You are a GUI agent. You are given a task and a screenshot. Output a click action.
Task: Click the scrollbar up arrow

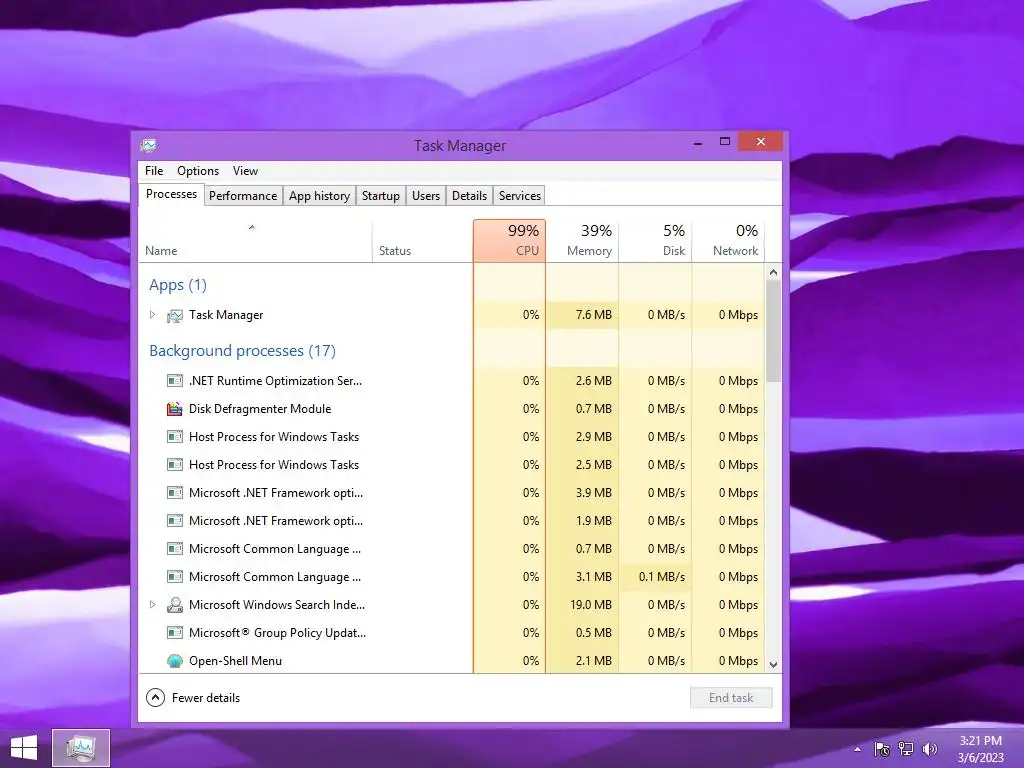[773, 272]
